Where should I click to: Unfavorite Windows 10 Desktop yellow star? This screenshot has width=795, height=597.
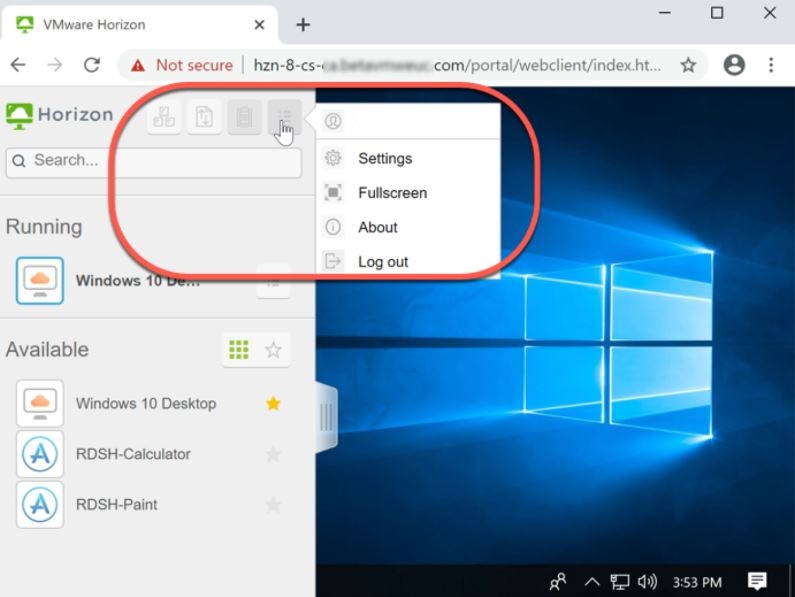point(273,404)
